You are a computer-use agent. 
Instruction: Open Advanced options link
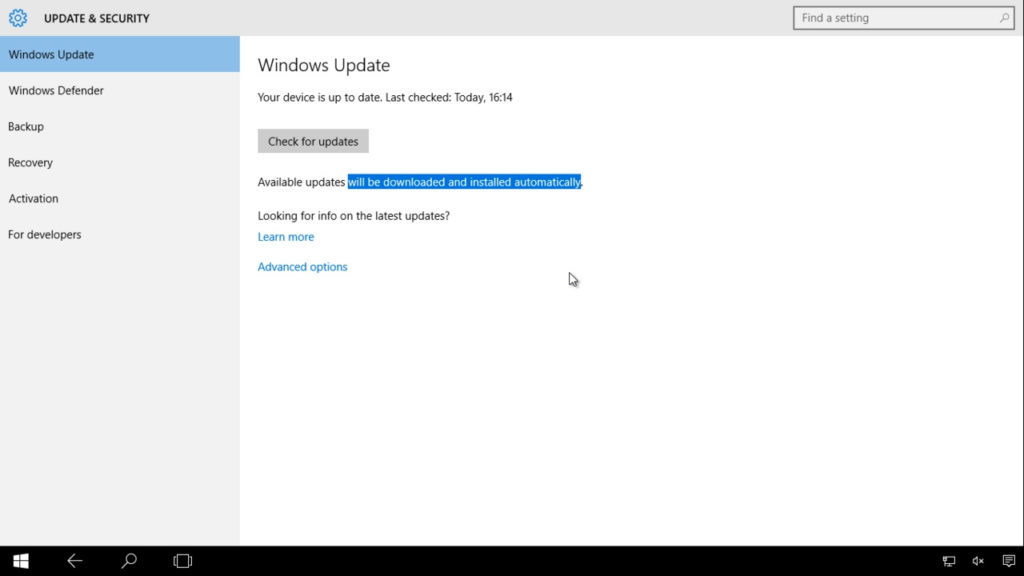(302, 266)
